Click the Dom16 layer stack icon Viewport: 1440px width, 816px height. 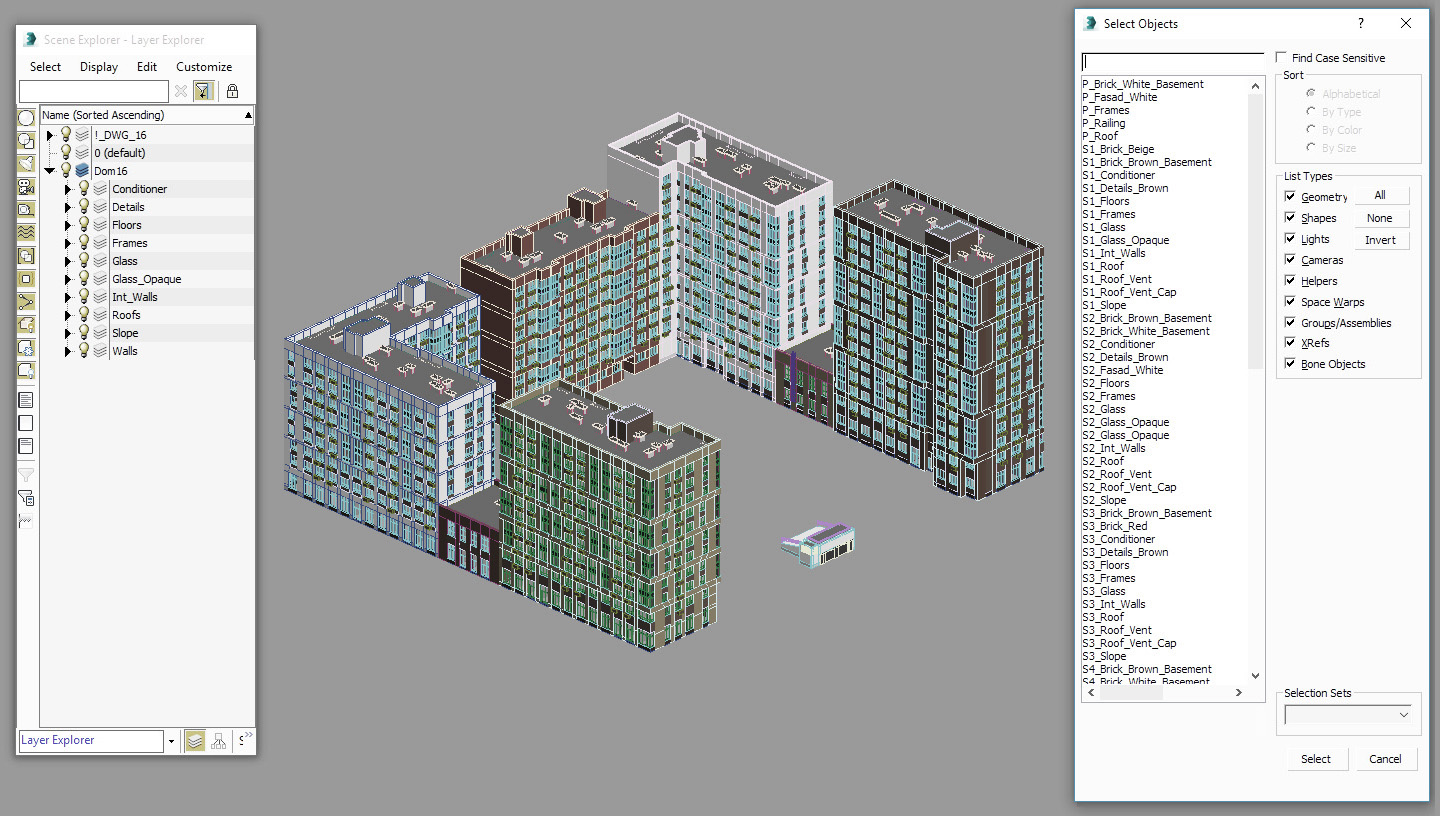point(82,171)
